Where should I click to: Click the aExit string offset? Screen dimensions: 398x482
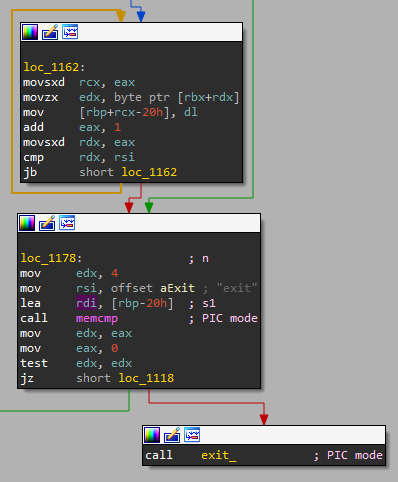177,288
